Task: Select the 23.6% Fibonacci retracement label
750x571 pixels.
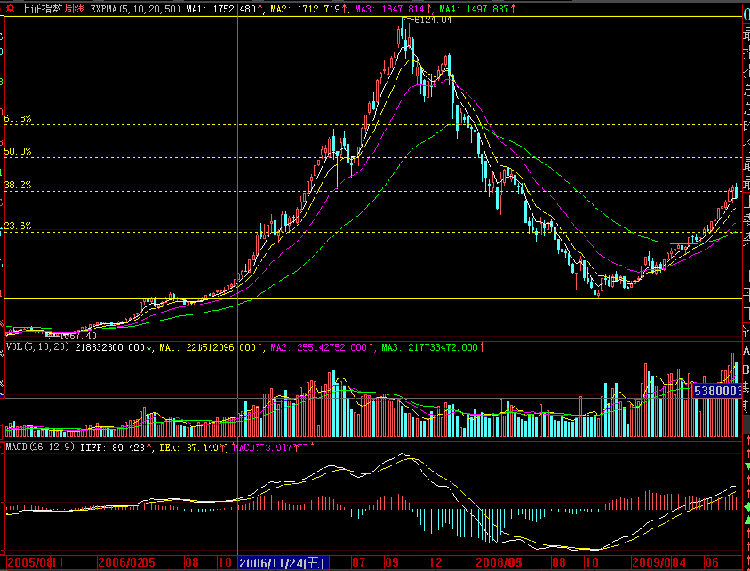Action: (x=18, y=226)
